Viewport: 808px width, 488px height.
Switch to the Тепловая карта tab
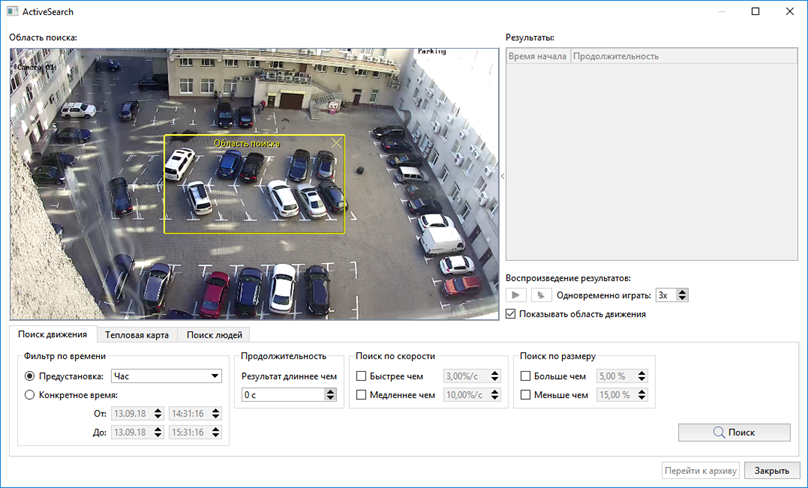[137, 335]
